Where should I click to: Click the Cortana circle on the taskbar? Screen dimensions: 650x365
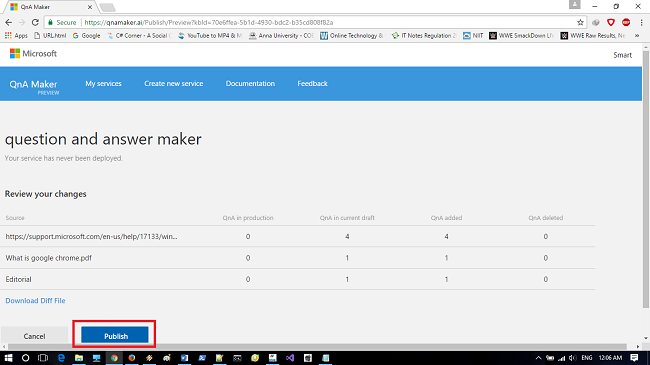(x=25, y=358)
